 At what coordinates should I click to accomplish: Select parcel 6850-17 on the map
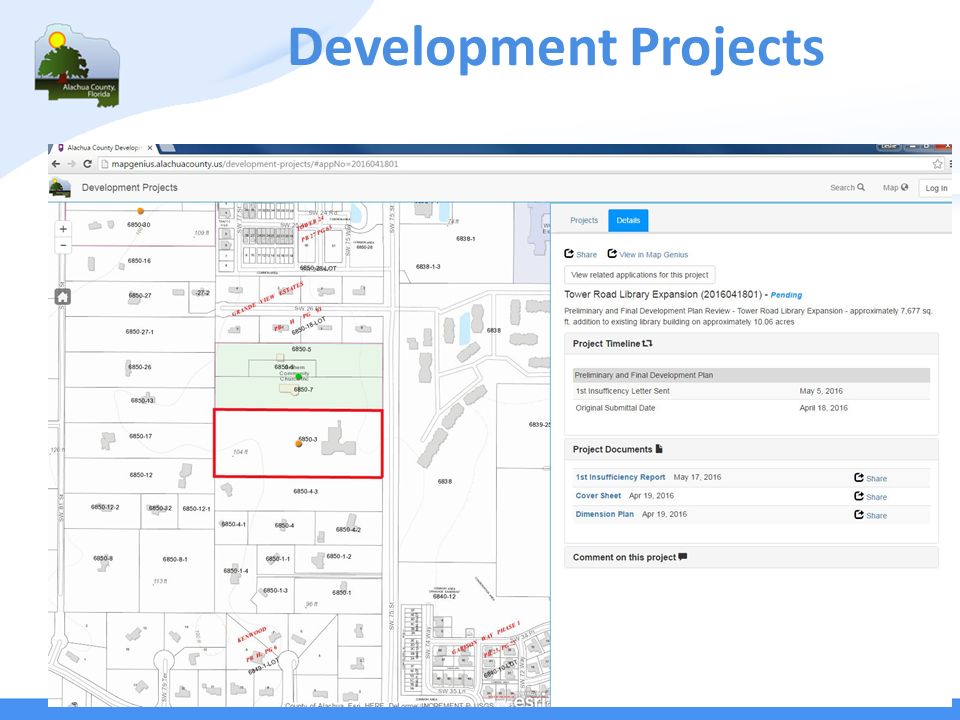point(140,436)
